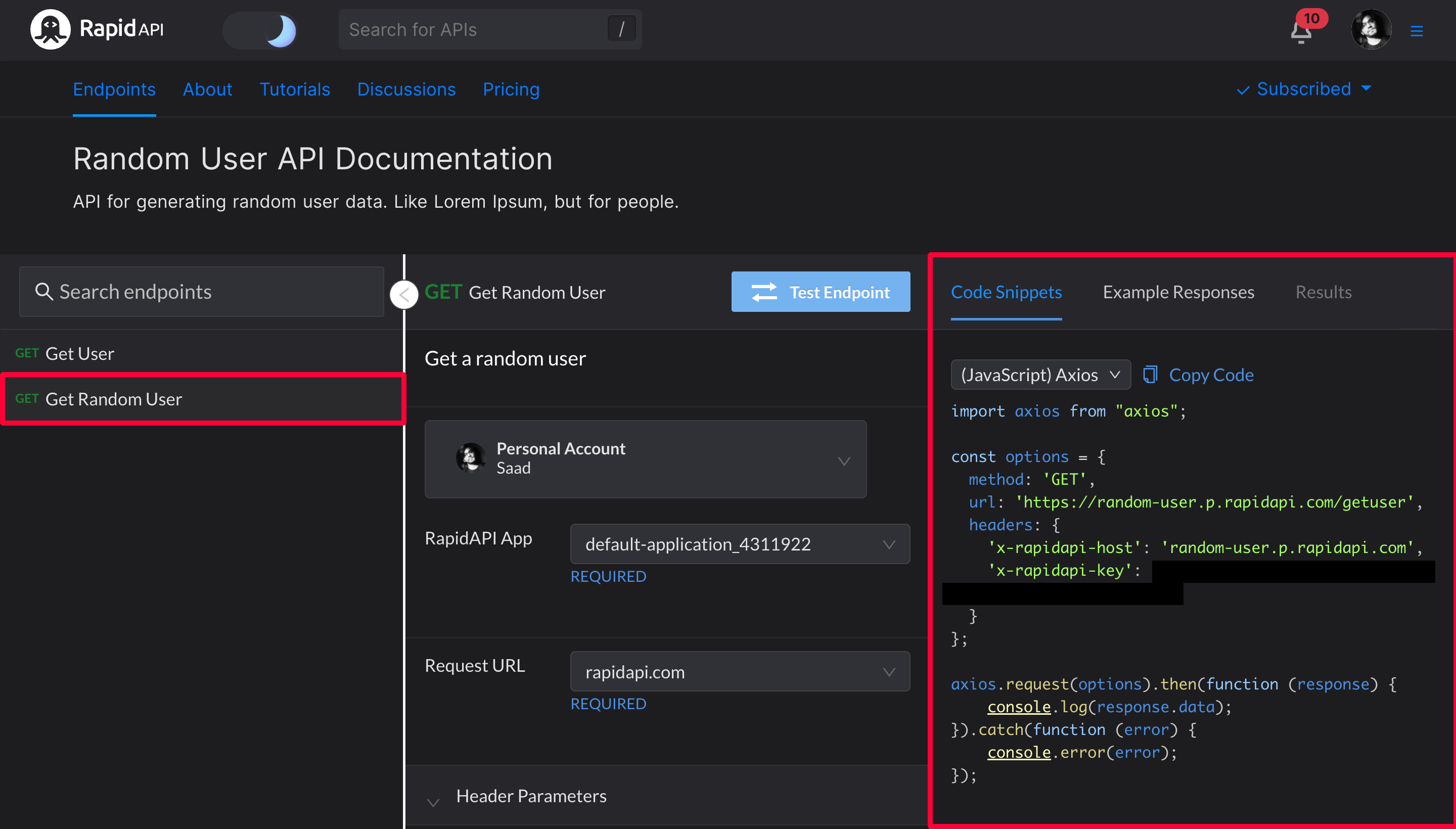Expand the Personal Account selector
Viewport: 1456px width, 829px height.
click(x=646, y=459)
